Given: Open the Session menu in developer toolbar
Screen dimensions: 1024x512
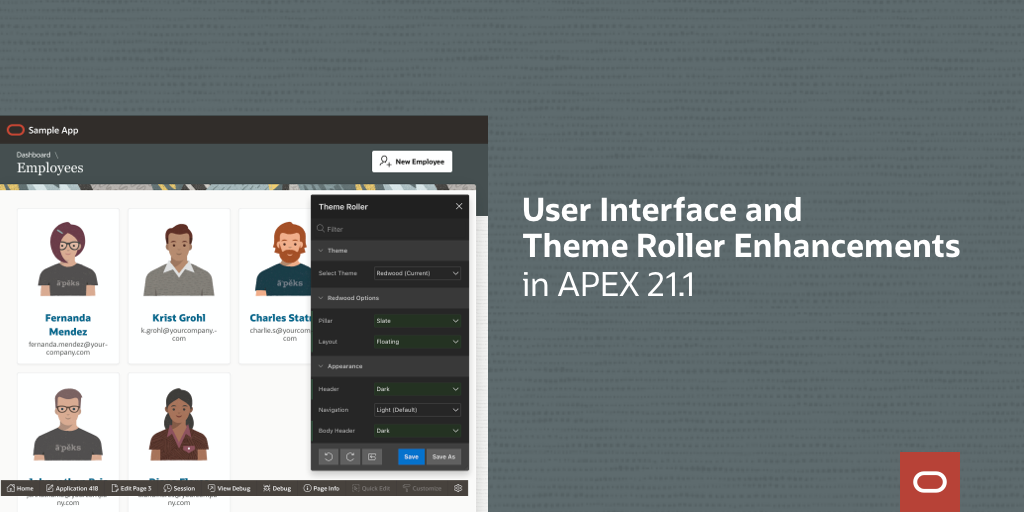Looking at the screenshot, I should [180, 488].
